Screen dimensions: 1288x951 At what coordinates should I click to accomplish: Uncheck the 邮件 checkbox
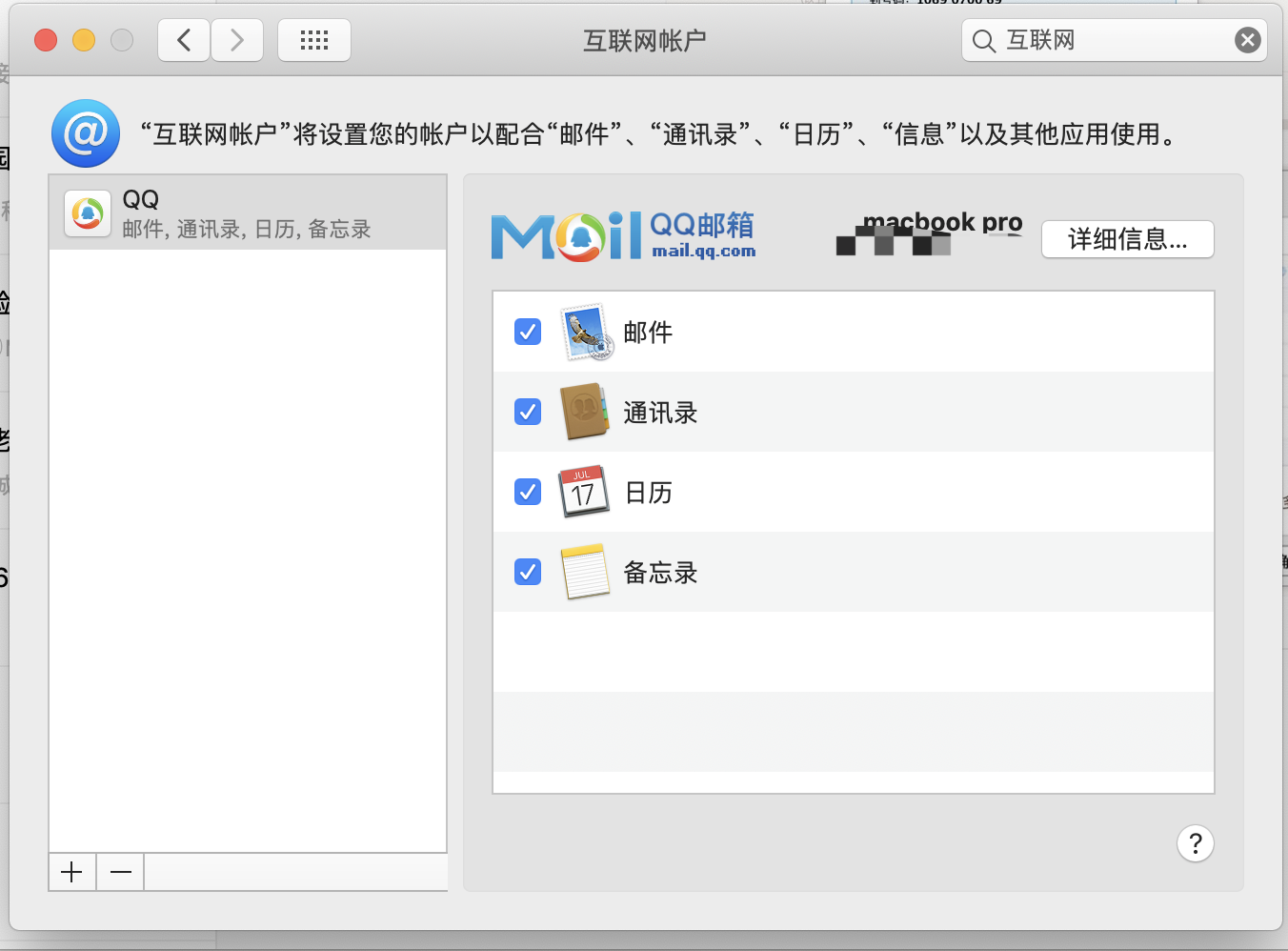(528, 332)
